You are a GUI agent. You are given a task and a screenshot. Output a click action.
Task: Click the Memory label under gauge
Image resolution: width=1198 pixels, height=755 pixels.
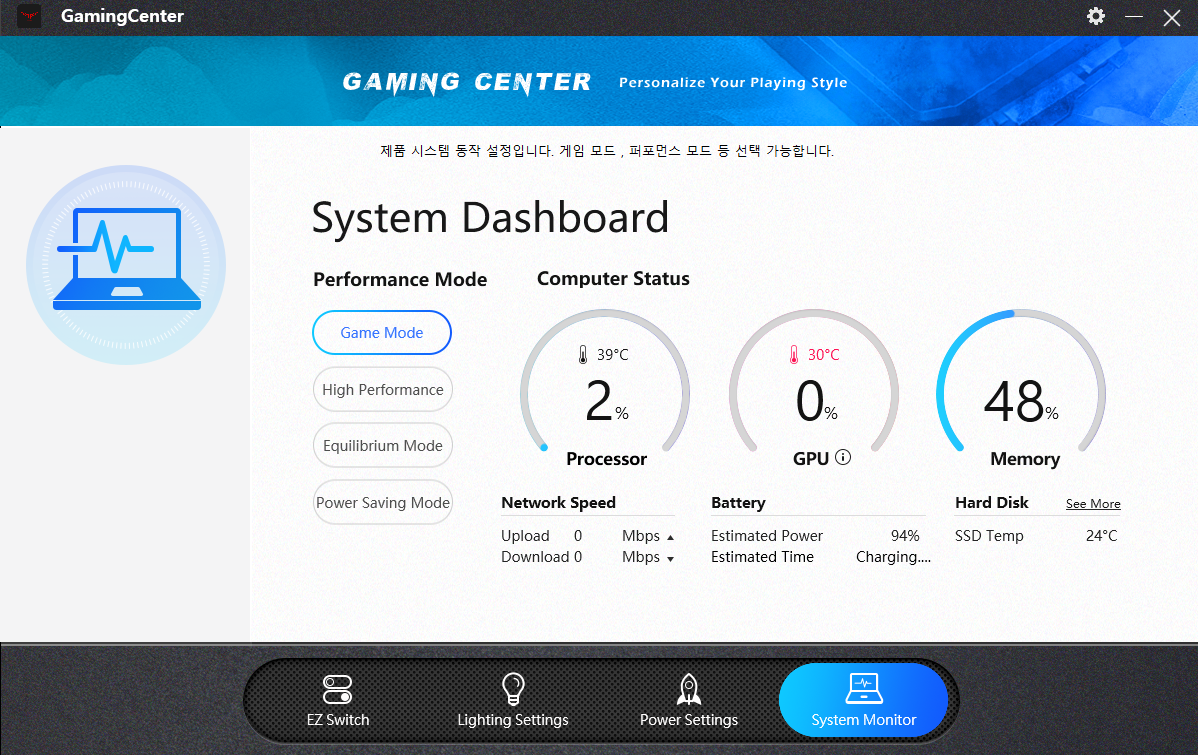click(1025, 459)
